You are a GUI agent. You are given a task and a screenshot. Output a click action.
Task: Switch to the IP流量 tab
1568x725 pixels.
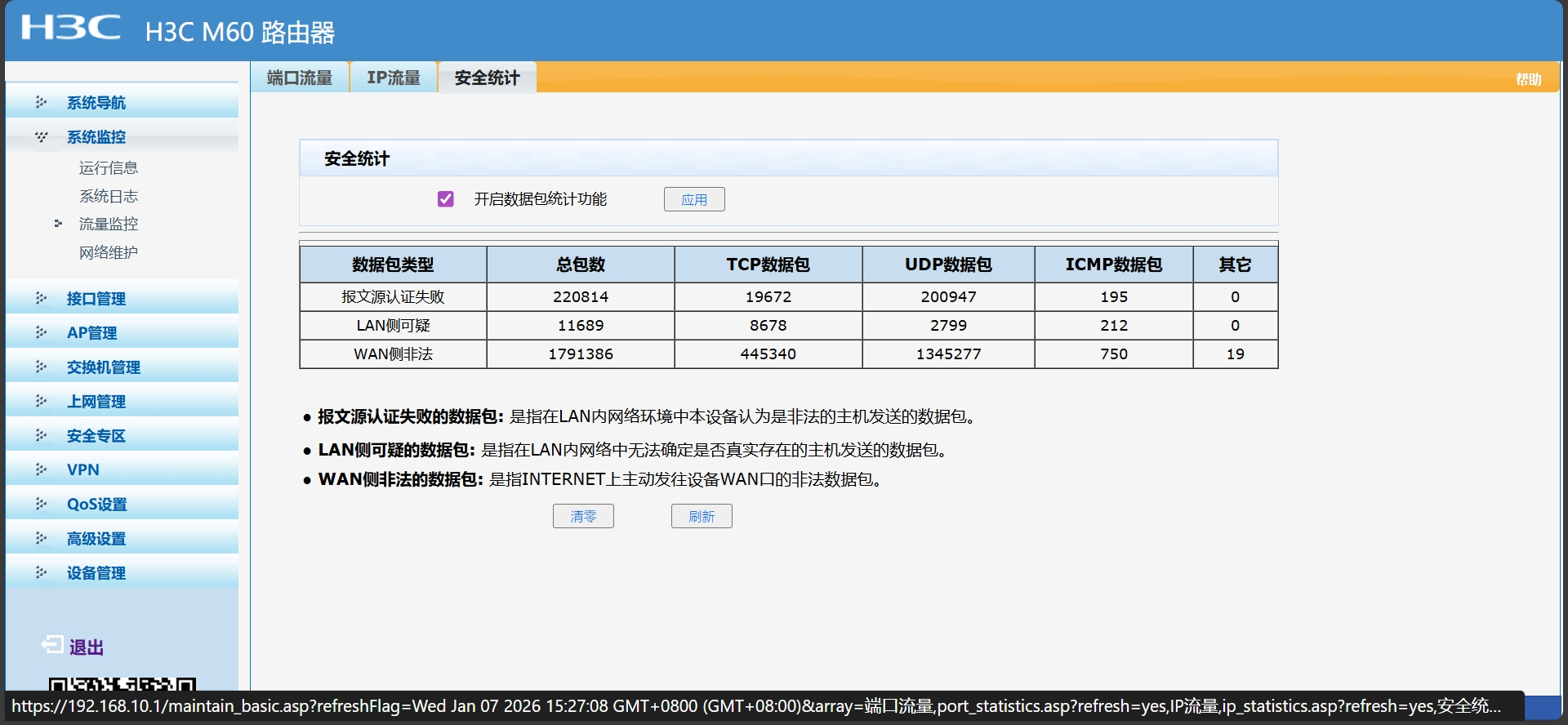[394, 78]
